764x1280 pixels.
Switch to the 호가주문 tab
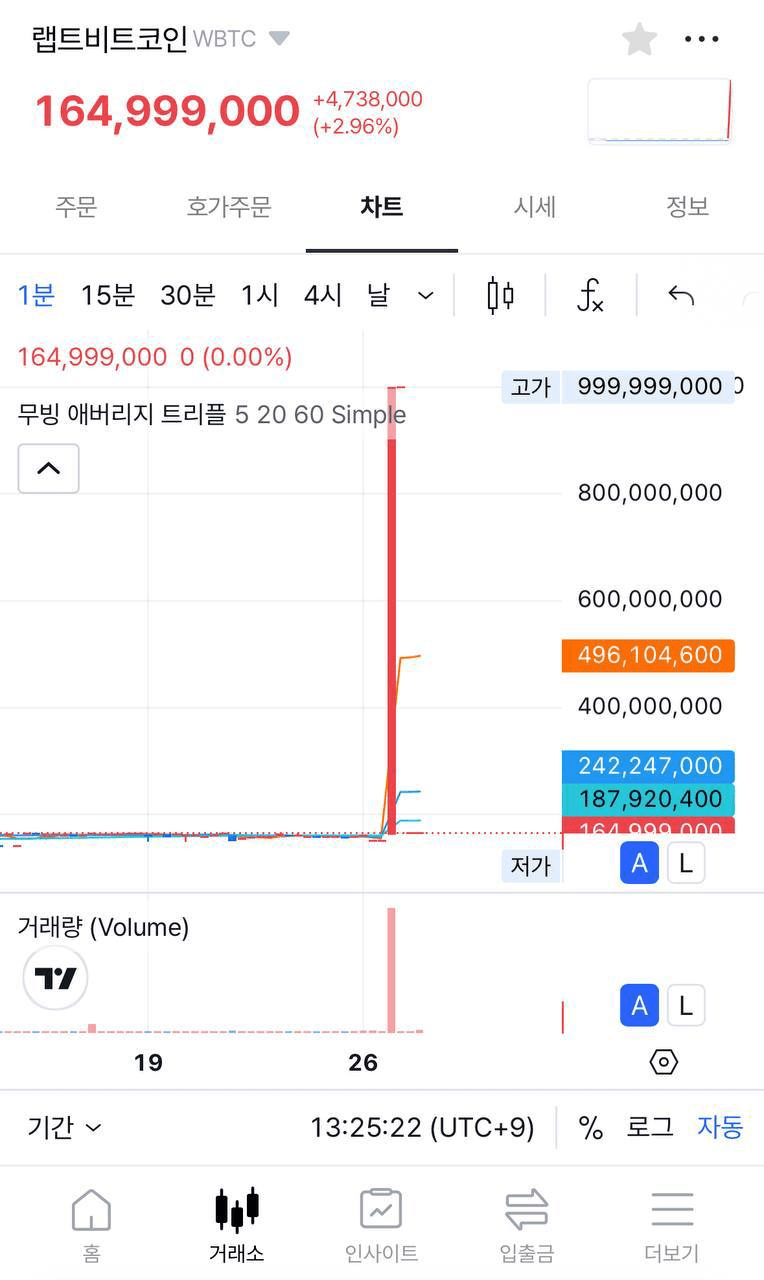229,207
